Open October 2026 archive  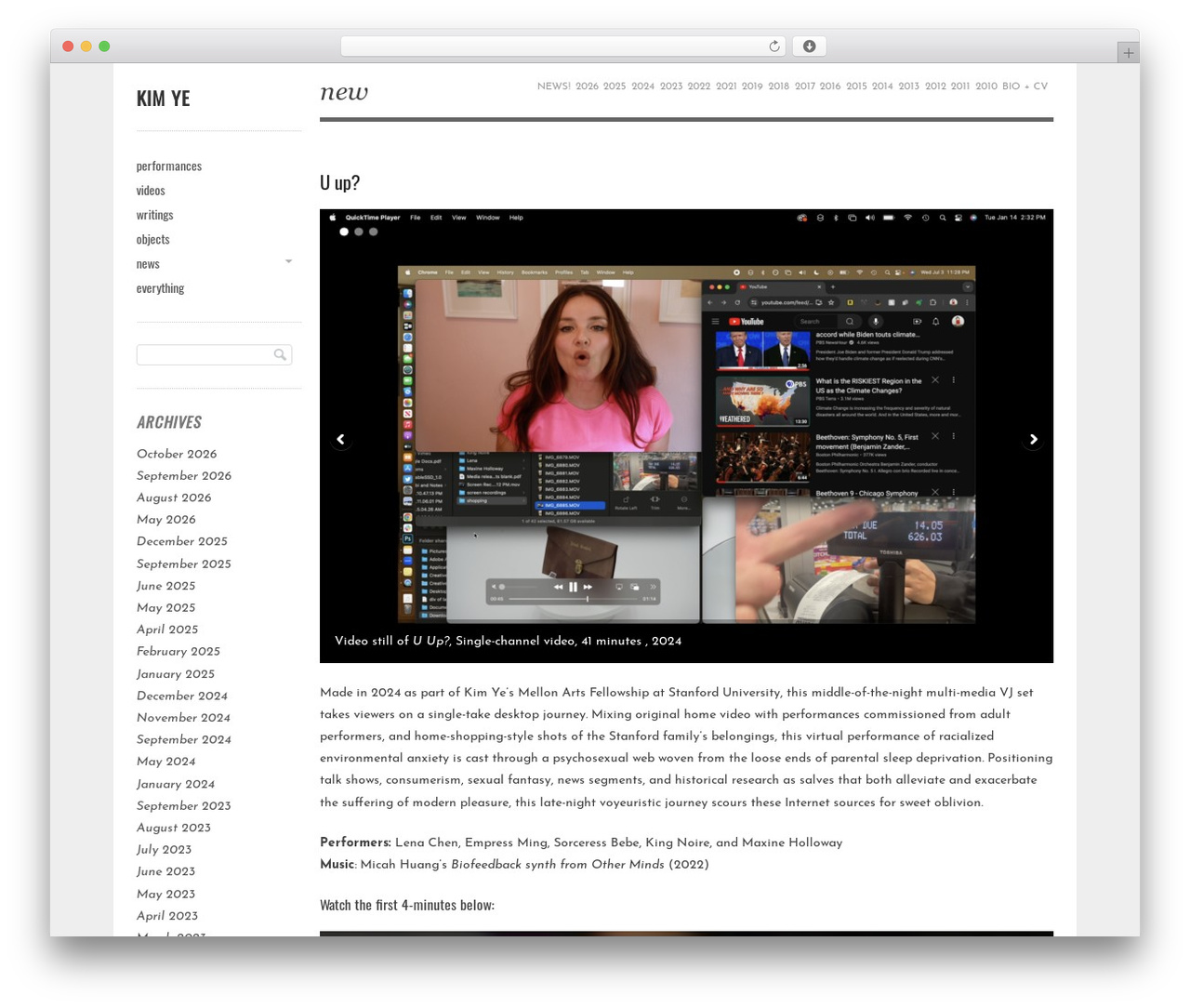click(x=177, y=455)
